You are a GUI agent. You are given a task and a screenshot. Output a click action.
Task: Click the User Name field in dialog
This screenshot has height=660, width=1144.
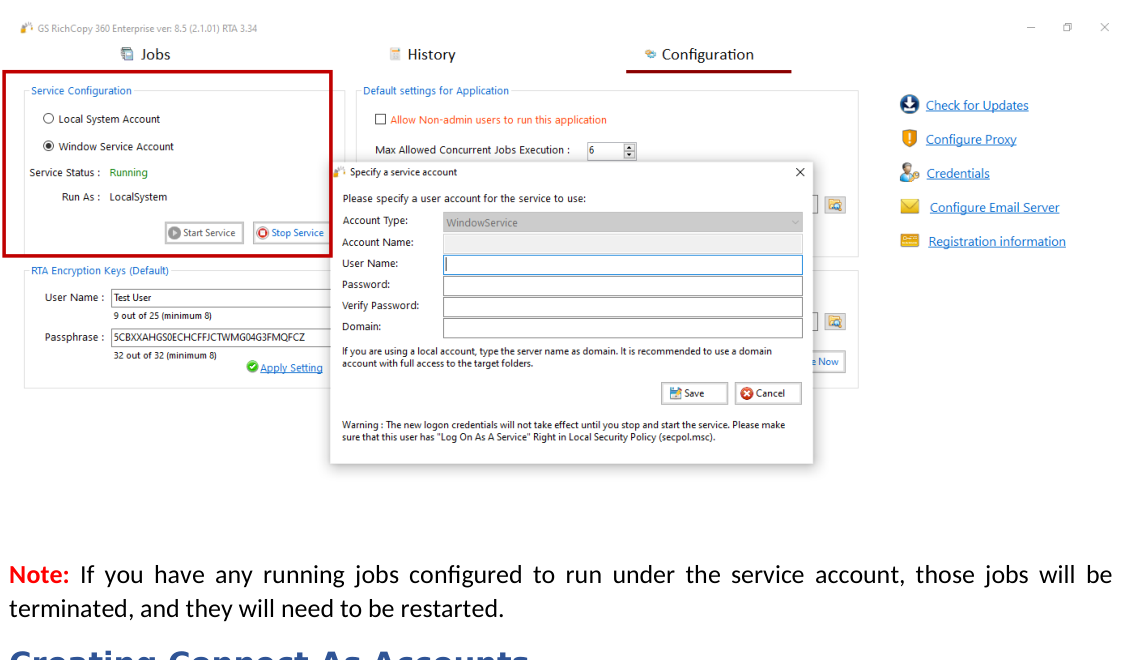point(622,264)
